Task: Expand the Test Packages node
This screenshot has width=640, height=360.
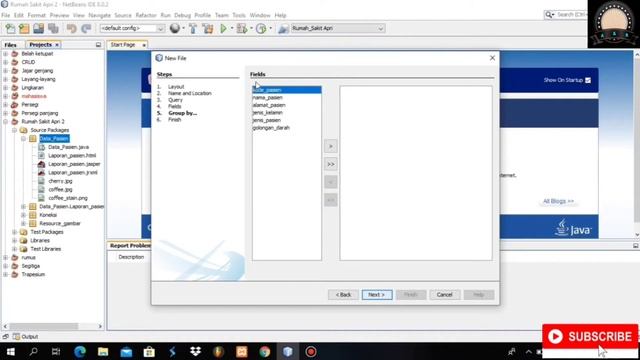Action: tap(15, 232)
